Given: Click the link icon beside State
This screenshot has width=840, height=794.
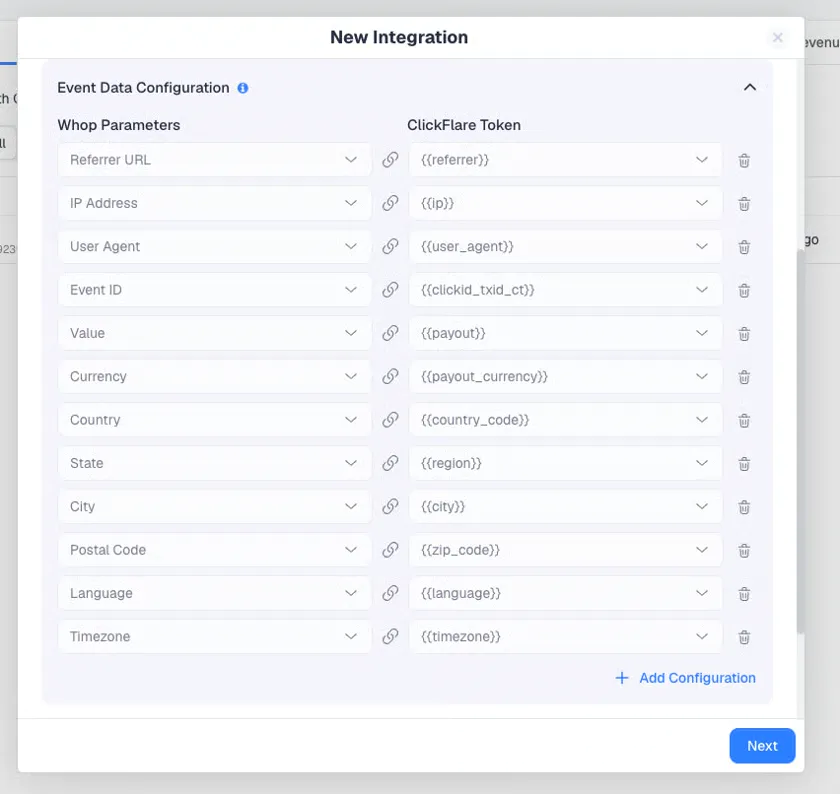Looking at the screenshot, I should point(390,463).
